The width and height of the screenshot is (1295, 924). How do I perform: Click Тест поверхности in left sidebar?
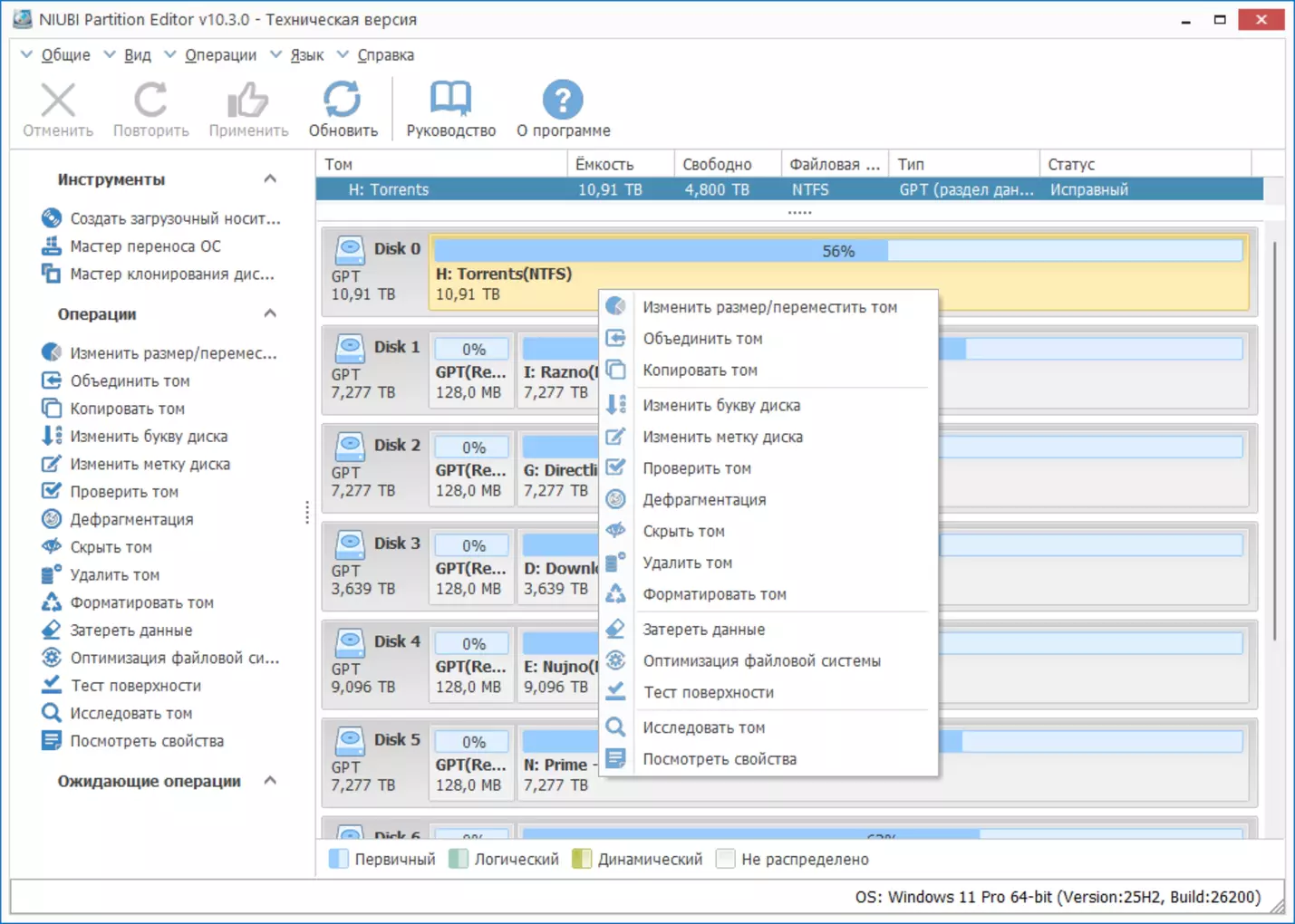pos(135,686)
